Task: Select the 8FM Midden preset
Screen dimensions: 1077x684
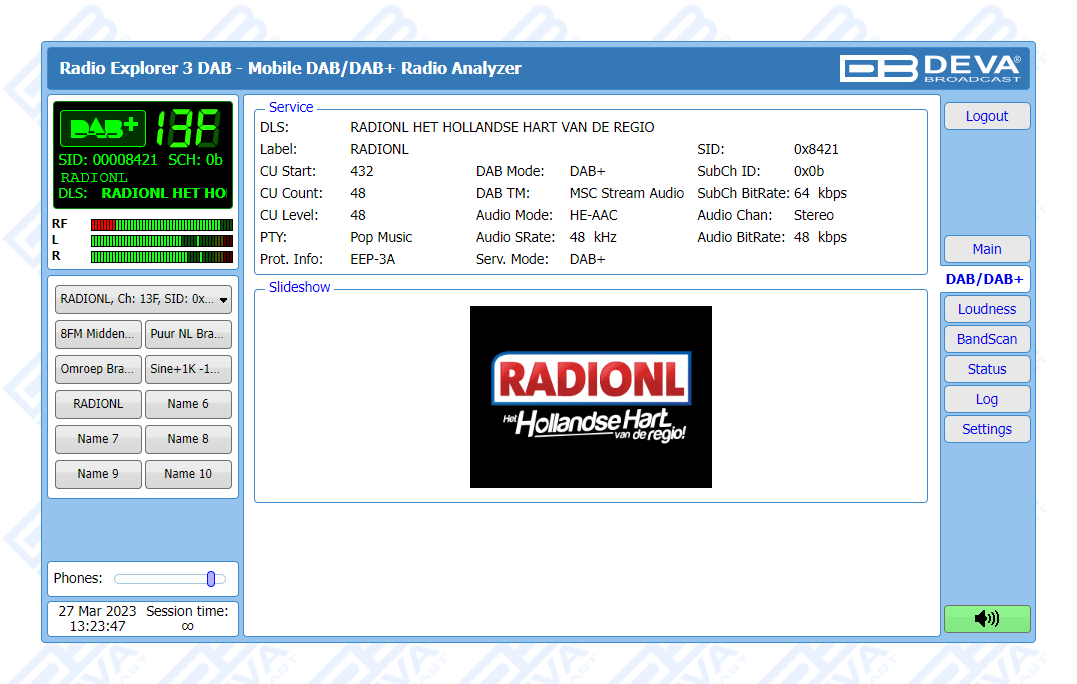Action: (x=98, y=334)
